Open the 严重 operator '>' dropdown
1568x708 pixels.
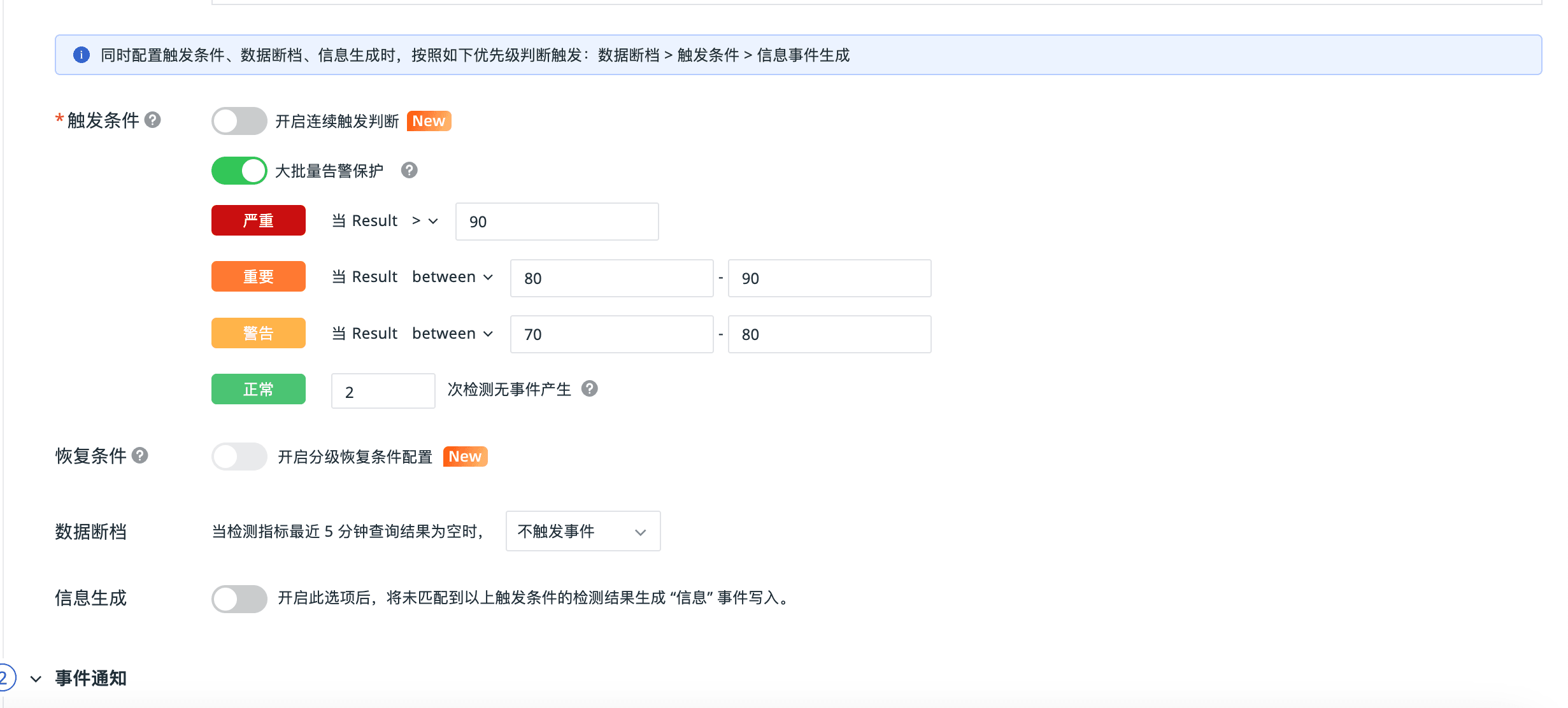(425, 221)
